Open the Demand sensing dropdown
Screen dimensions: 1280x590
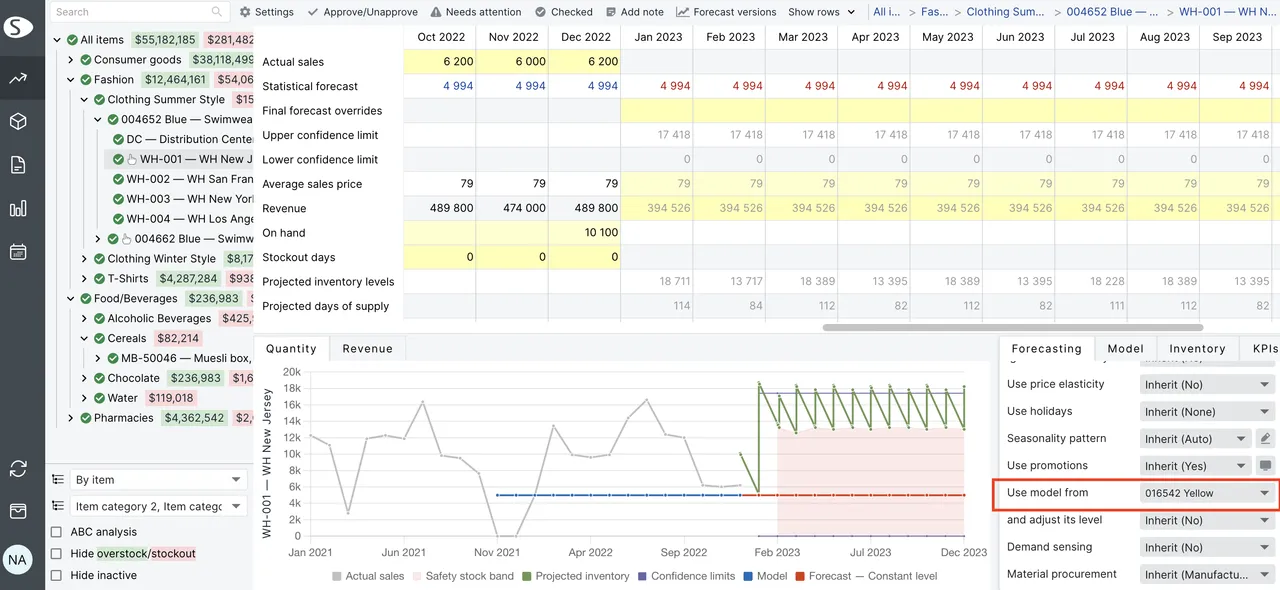(x=1208, y=547)
